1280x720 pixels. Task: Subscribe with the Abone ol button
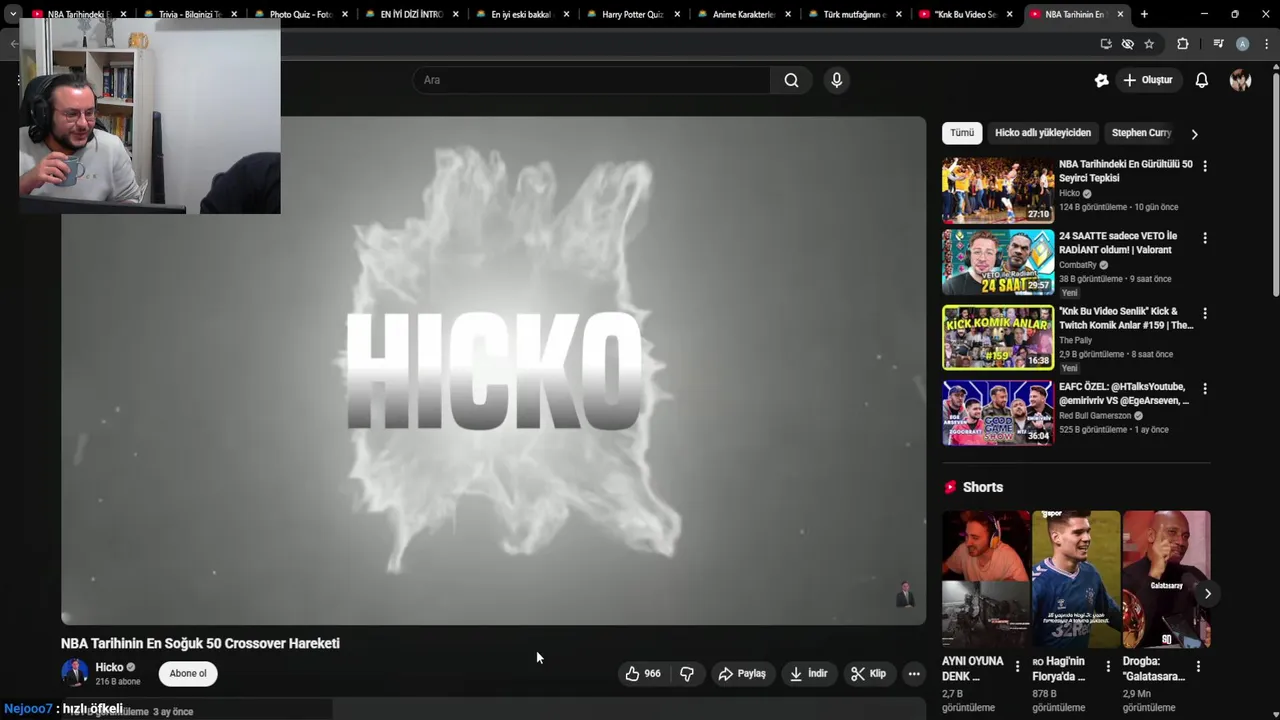(188, 673)
